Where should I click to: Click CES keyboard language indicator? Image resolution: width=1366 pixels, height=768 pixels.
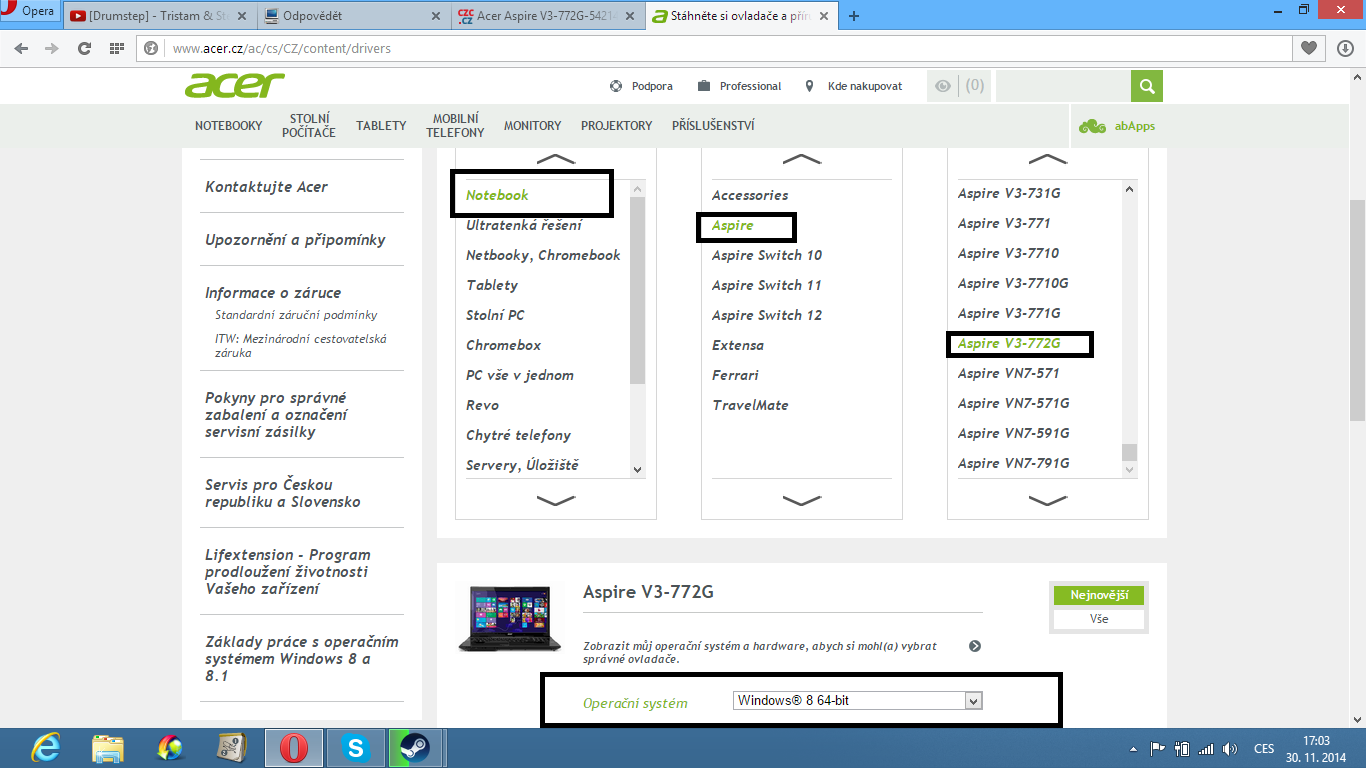click(x=1264, y=748)
